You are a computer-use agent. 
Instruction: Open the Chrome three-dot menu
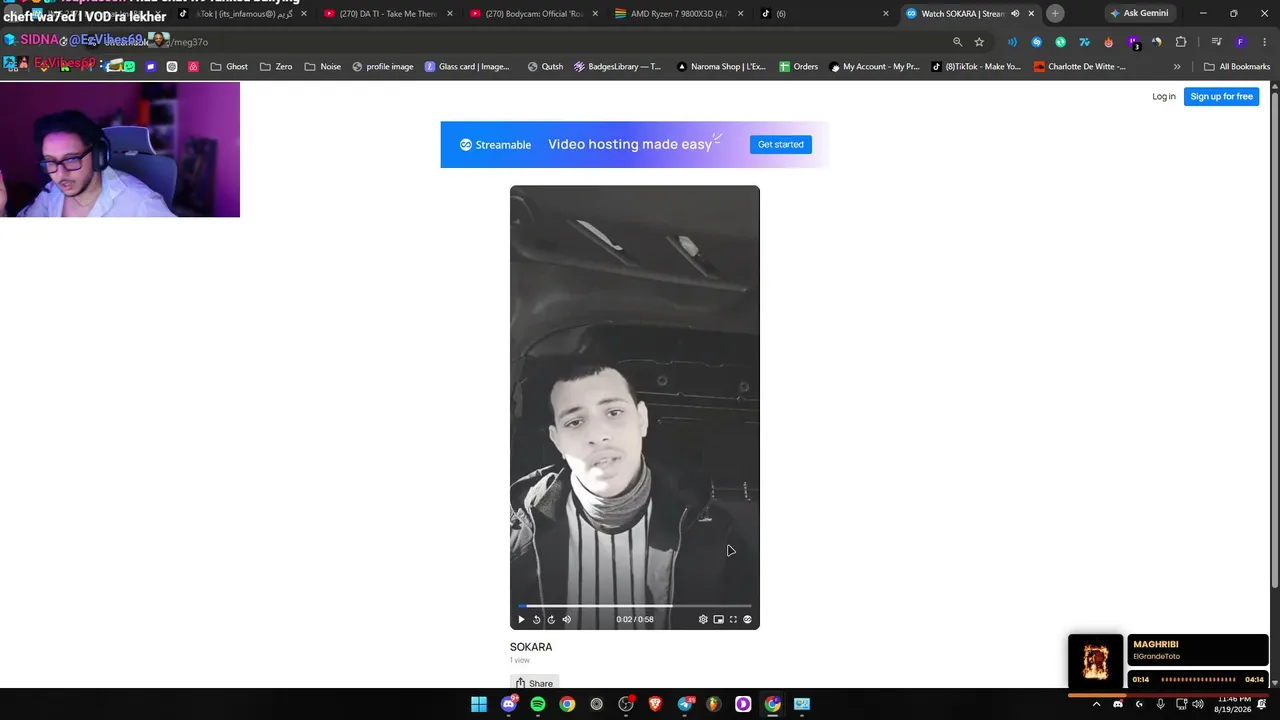[1263, 42]
